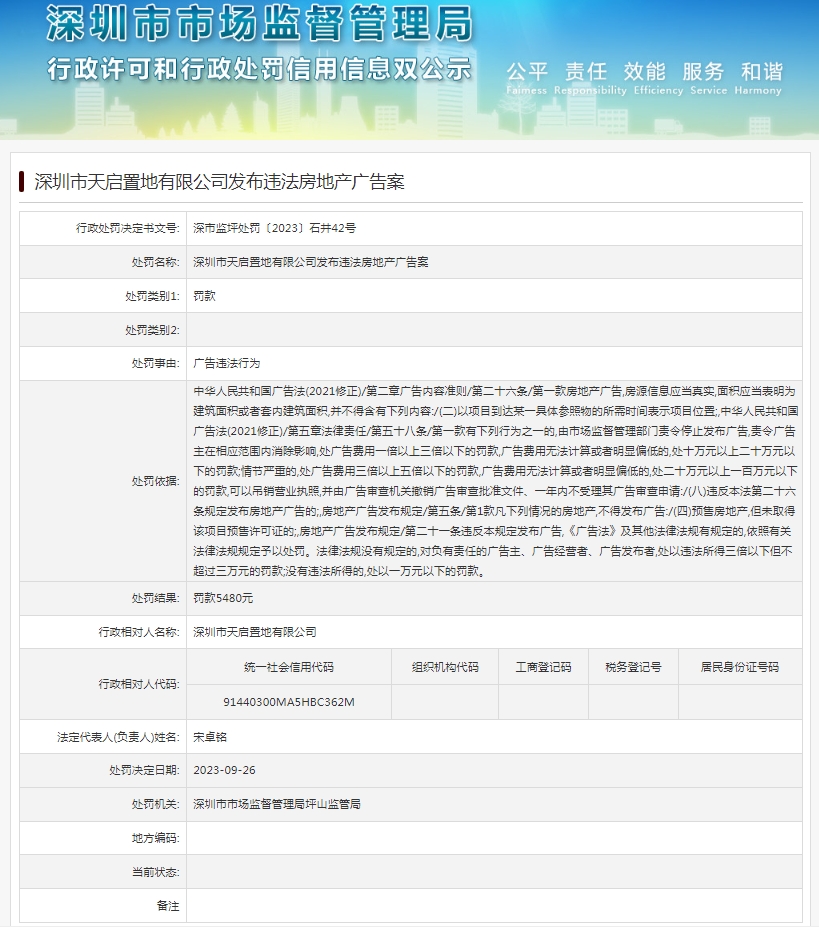Screen dimensions: 819x927
Task: Click the 和谐 Harmony slogan in banner
Action: (758, 78)
